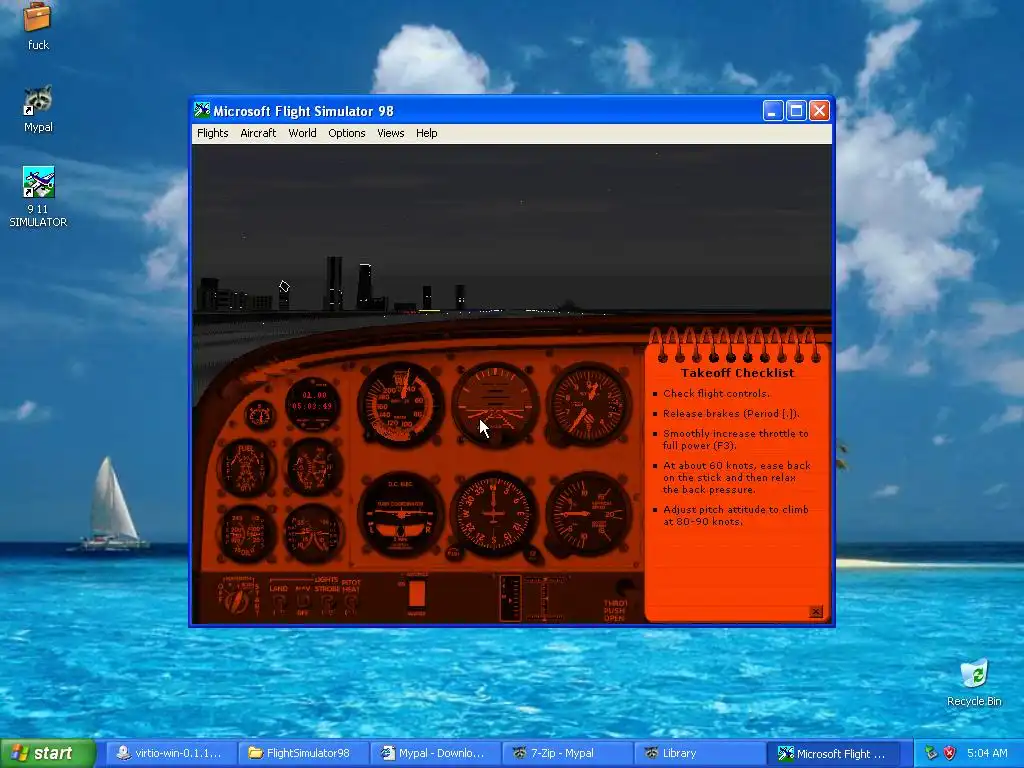This screenshot has width=1024, height=768.
Task: Toggle the STROBE light switch
Action: pyautogui.click(x=328, y=602)
